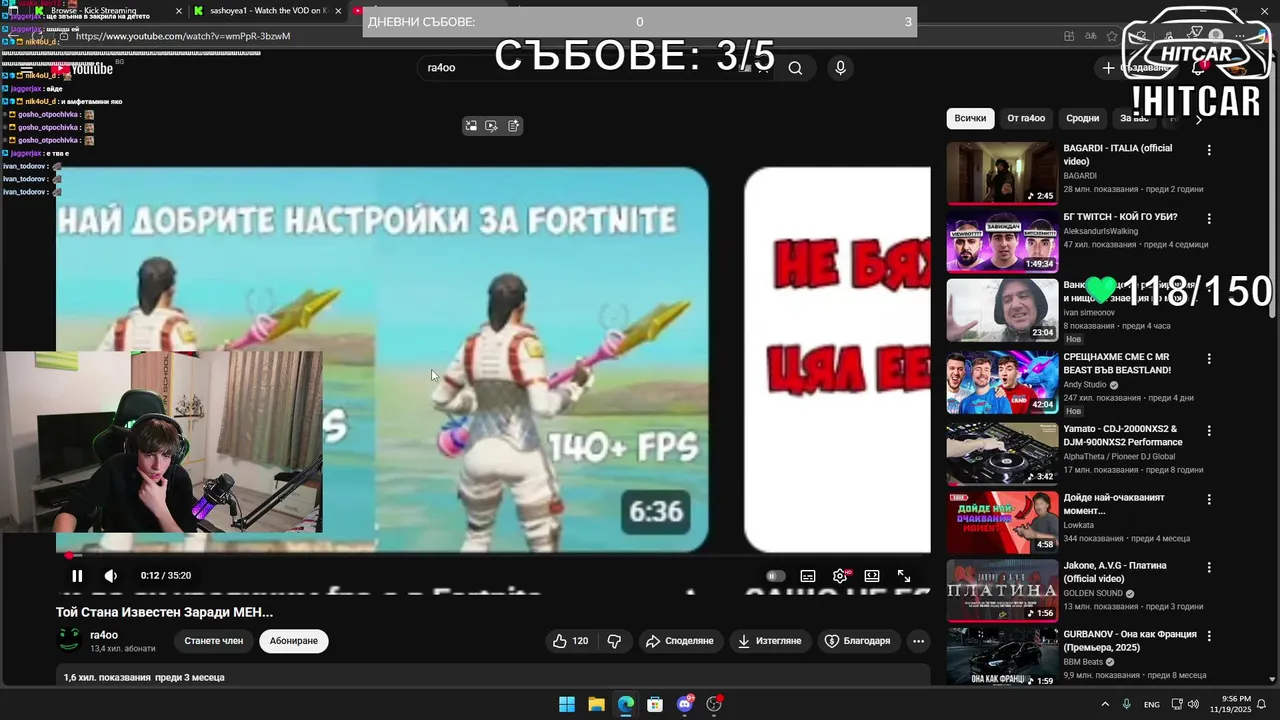Toggle subtitles with the captions icon

[x=808, y=576]
